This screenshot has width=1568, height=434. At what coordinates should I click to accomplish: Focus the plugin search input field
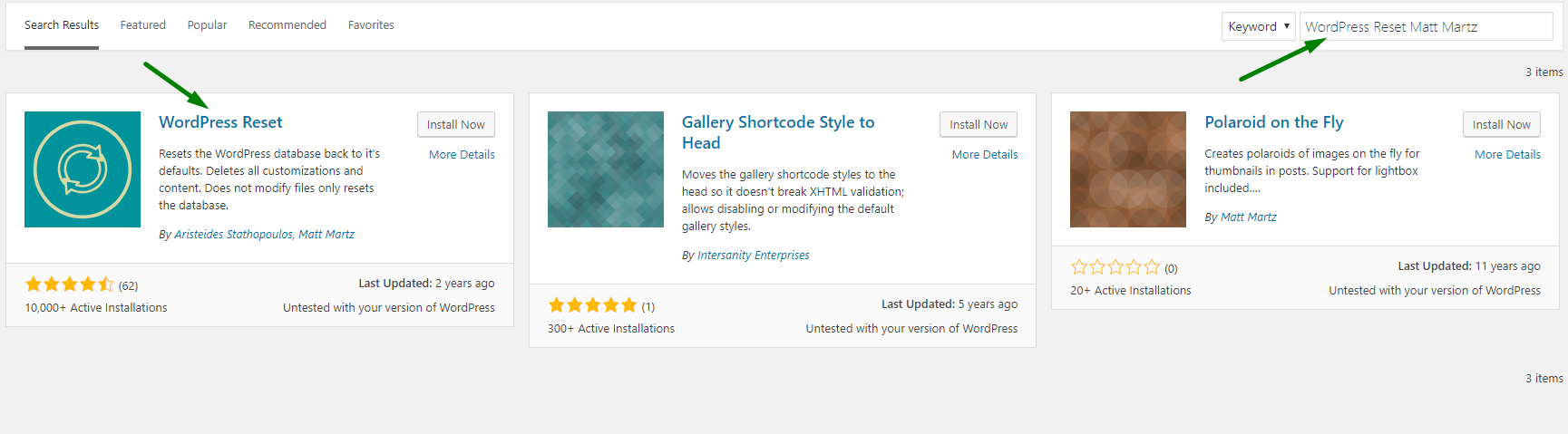point(1427,26)
